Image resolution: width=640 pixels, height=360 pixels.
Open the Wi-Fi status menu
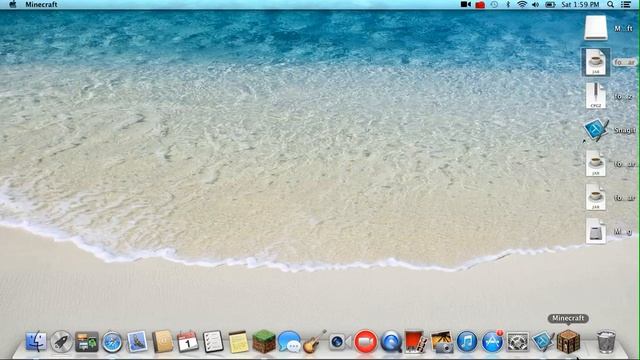click(x=522, y=4)
